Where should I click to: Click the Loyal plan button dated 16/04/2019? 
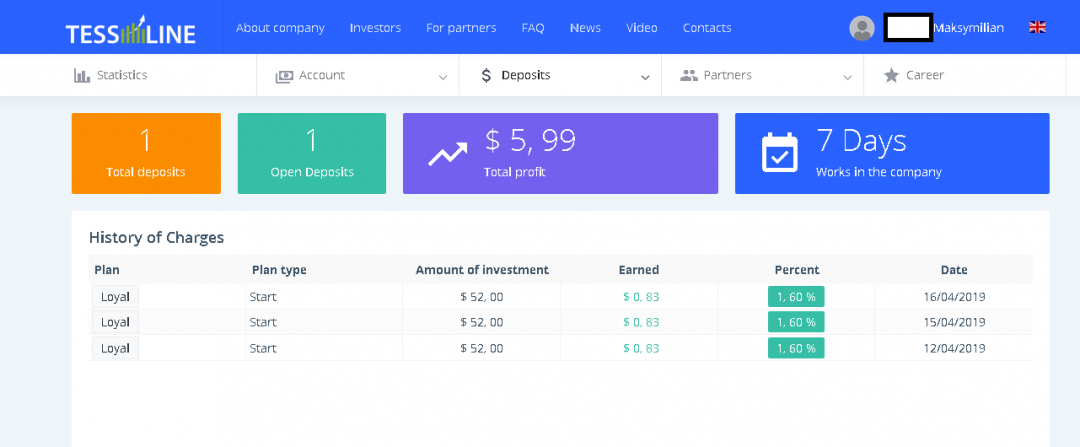click(x=115, y=296)
